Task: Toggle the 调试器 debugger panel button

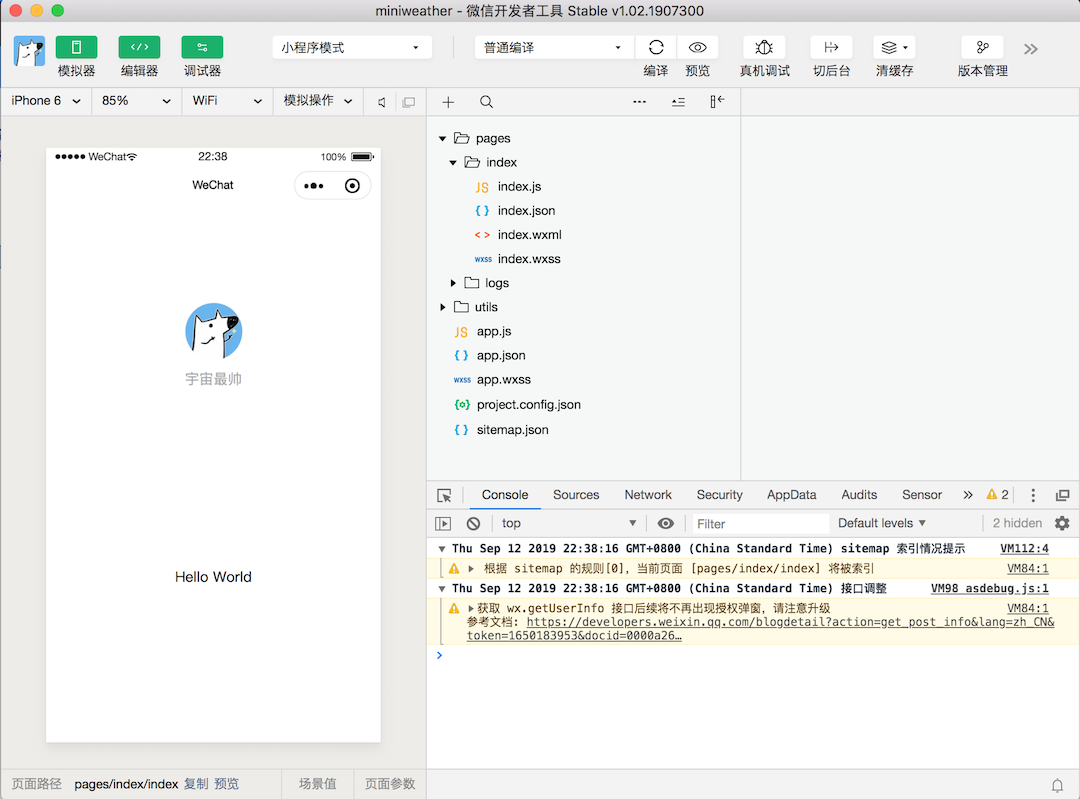Action: click(x=202, y=48)
